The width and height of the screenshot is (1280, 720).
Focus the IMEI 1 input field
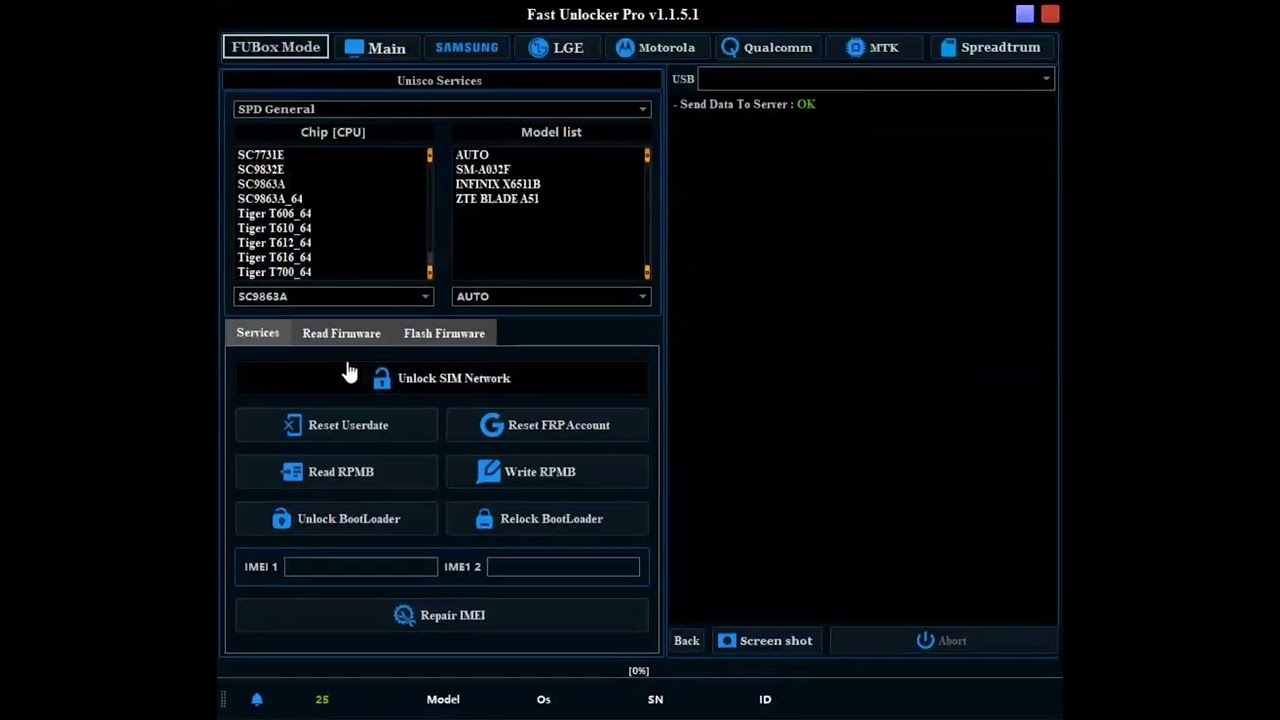coord(361,567)
